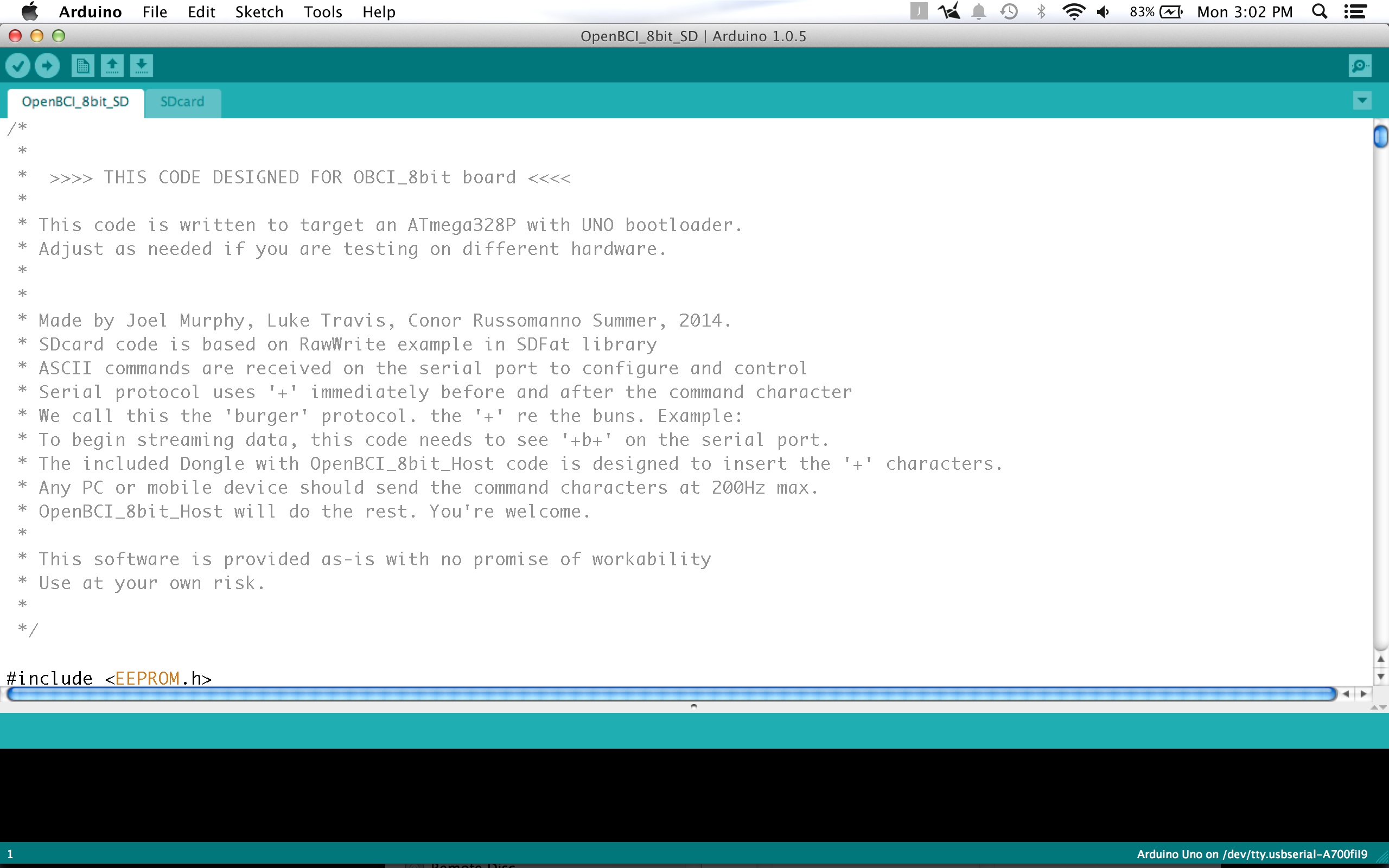Open the Tools menu
Image resolution: width=1389 pixels, height=868 pixels.
[323, 12]
